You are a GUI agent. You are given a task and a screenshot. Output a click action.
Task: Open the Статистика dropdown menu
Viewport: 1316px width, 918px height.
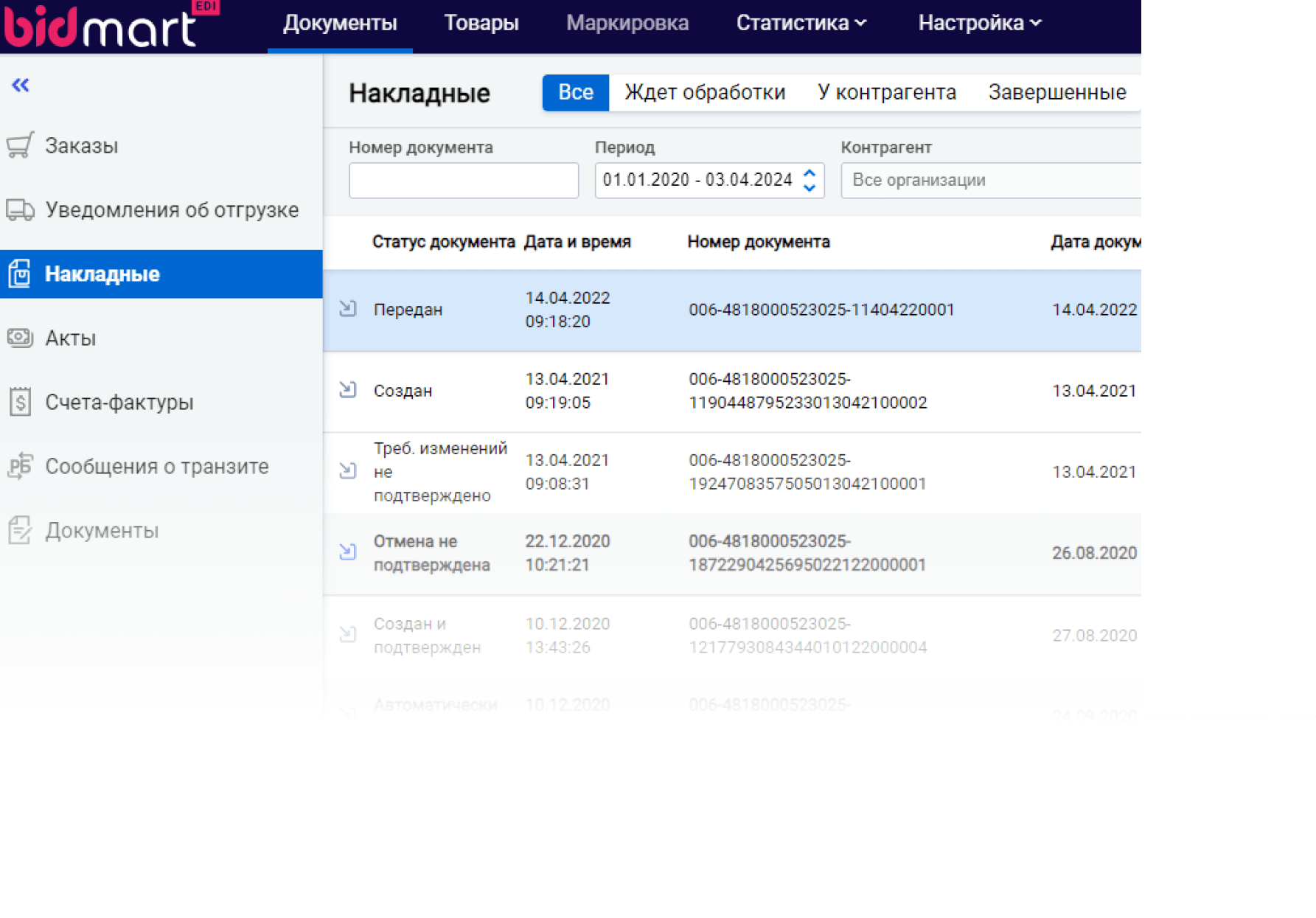[x=801, y=24]
